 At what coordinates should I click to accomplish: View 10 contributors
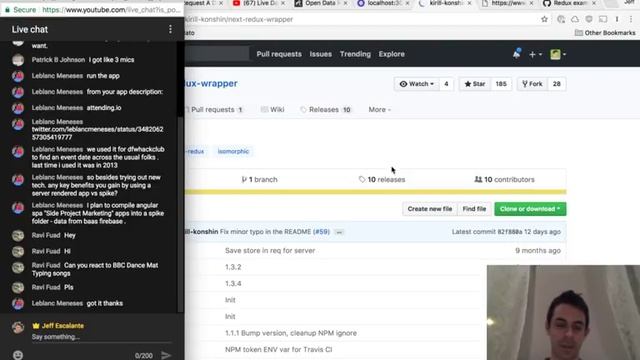pyautogui.click(x=504, y=180)
